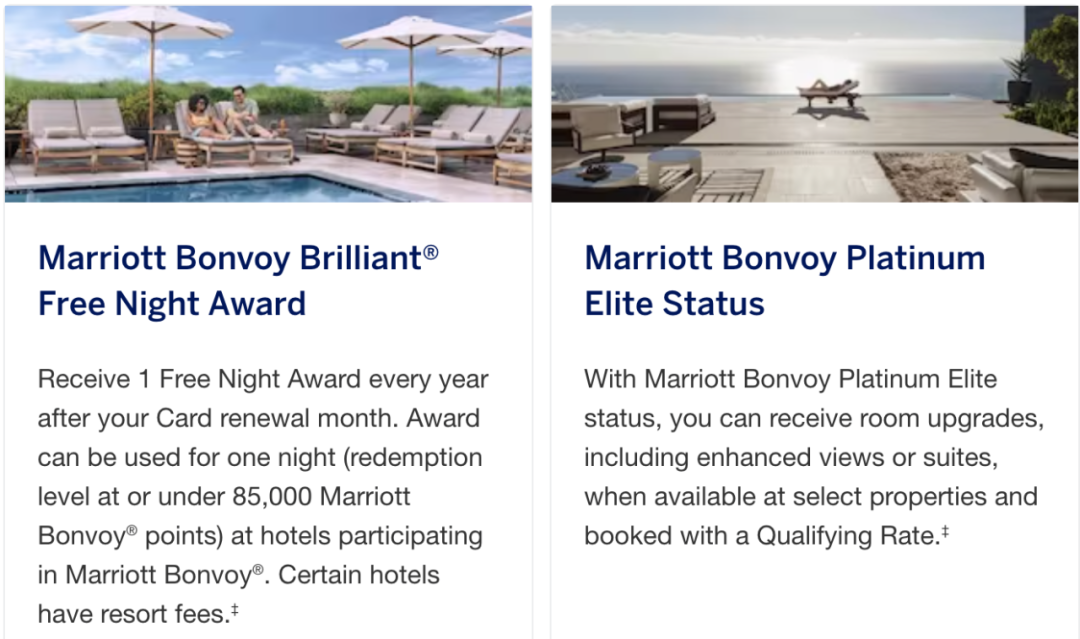Screen dimensions: 1080x639
Task: Click the poolside lounge chairs image
Action: [x=268, y=104]
